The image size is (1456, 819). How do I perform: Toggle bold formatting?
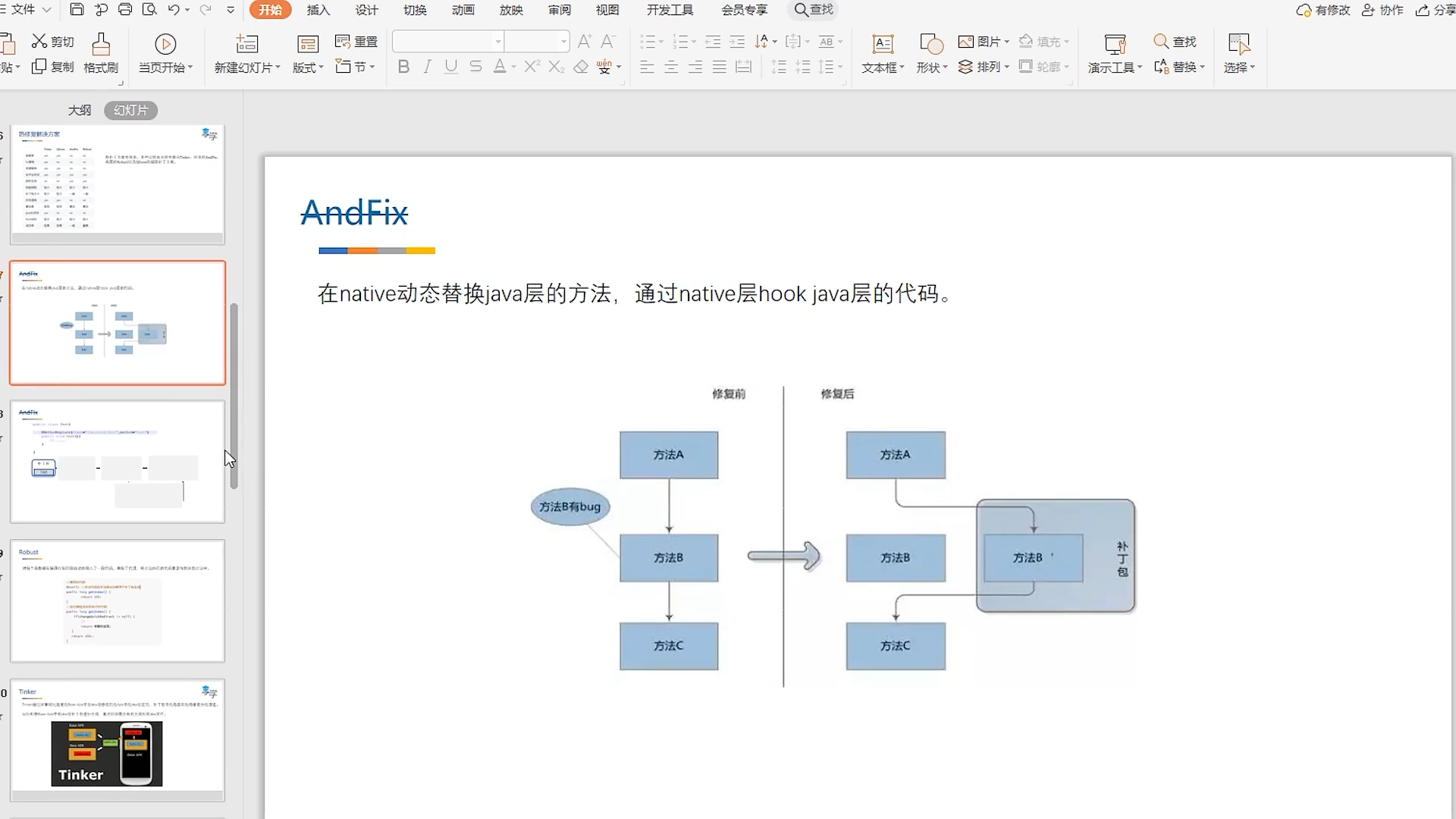click(403, 67)
